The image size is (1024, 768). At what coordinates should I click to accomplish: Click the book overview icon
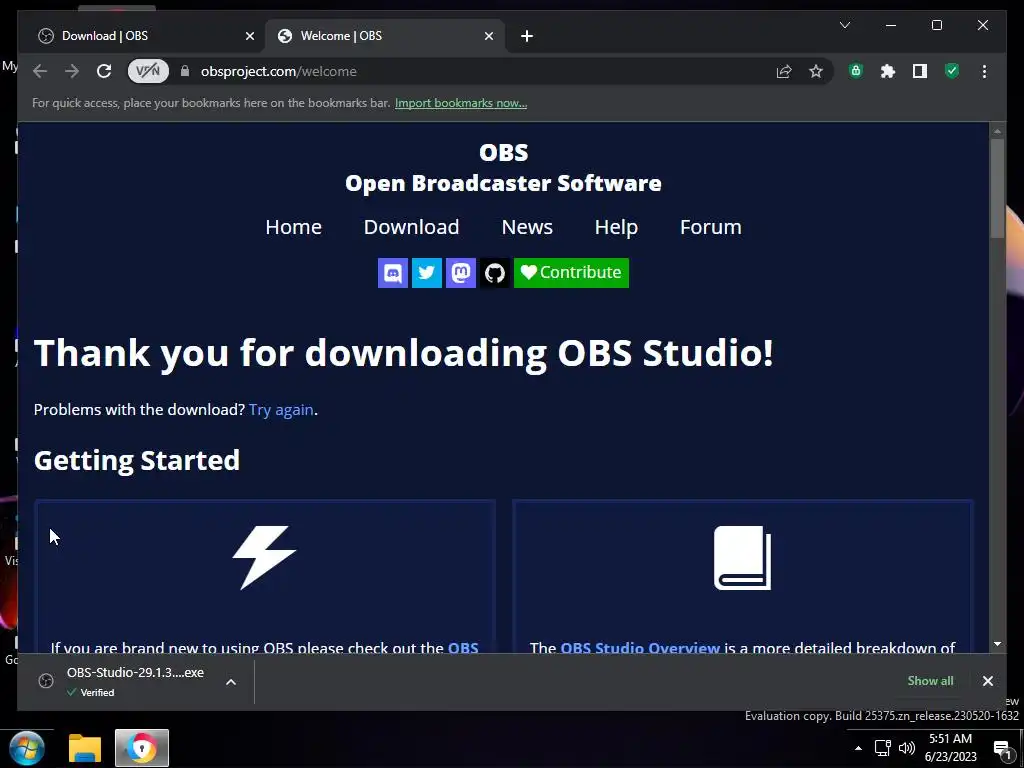(x=742, y=558)
